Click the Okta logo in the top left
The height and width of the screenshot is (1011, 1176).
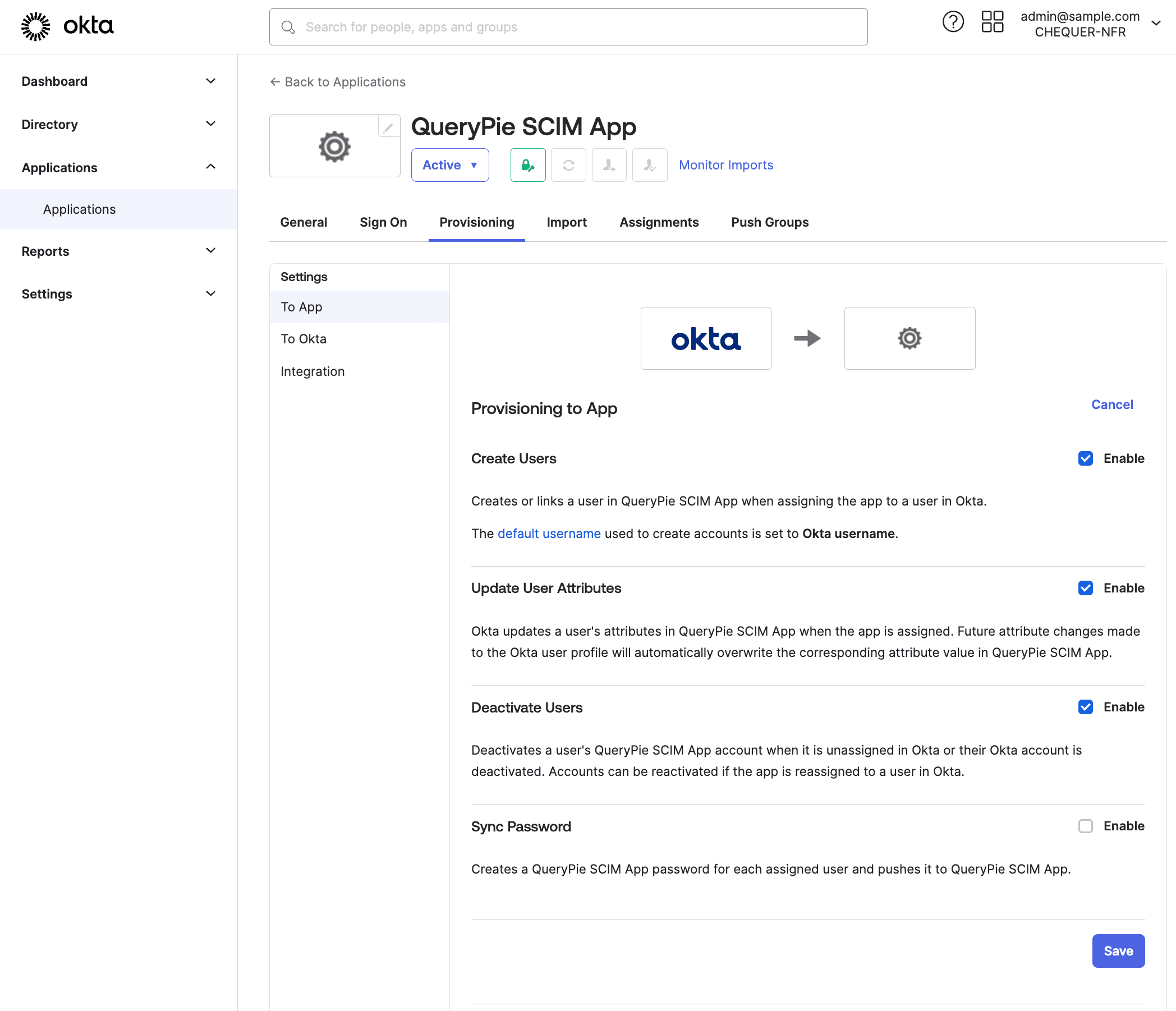66,26
